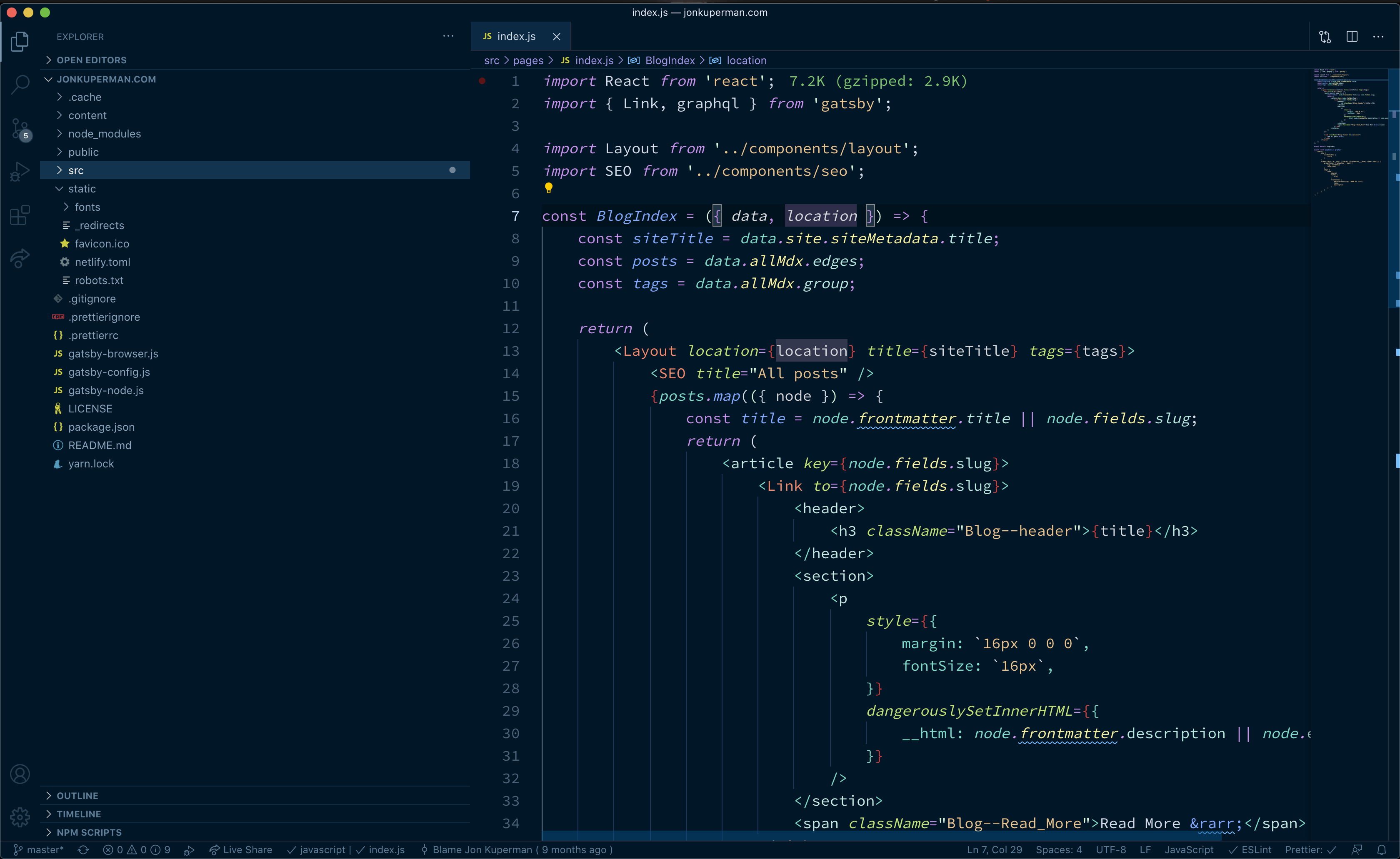
Task: Expand the fonts folder
Action: (x=255, y=207)
